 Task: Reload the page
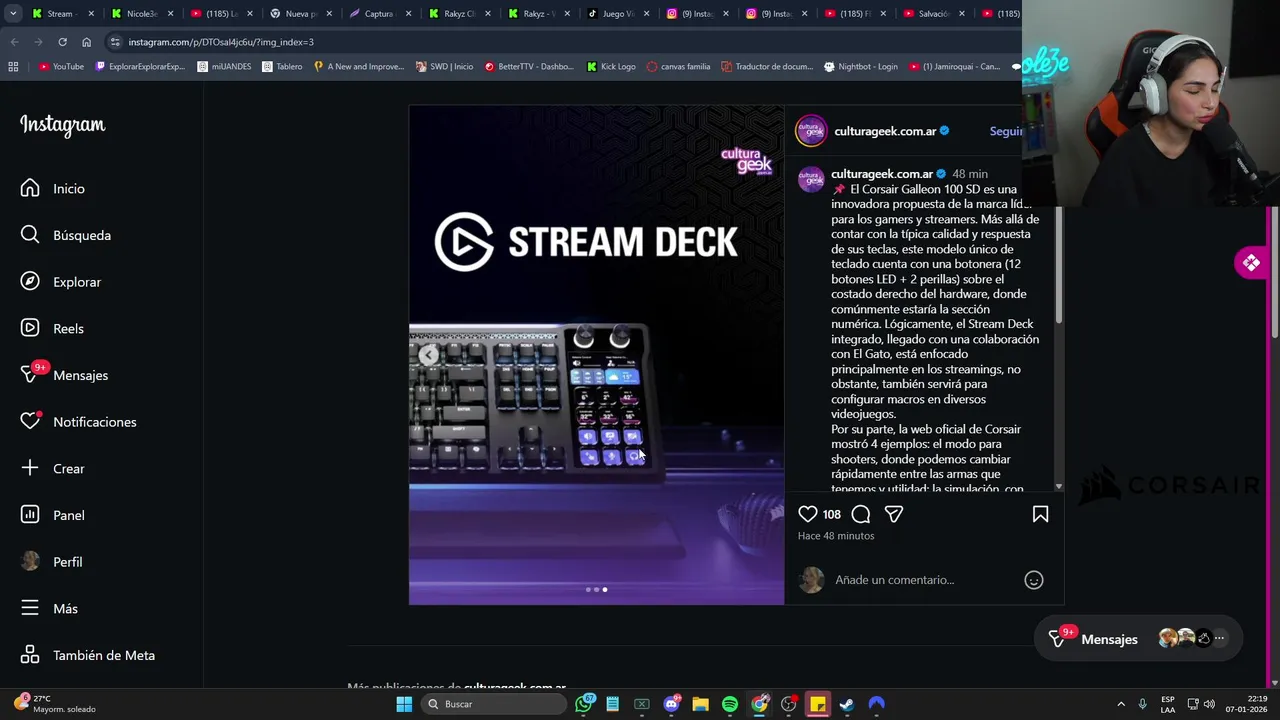click(62, 42)
